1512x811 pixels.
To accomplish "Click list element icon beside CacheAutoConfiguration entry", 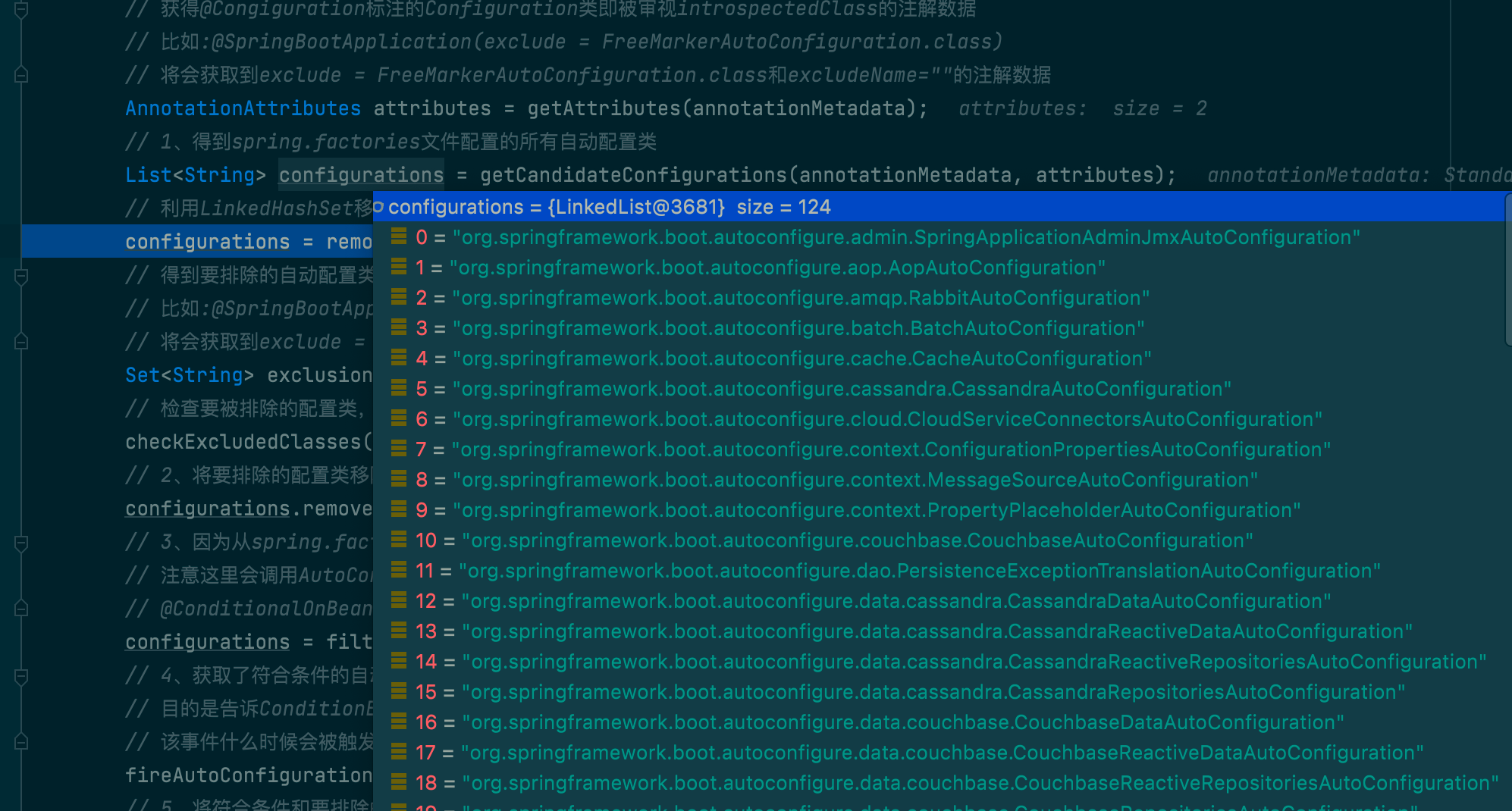I will click(x=399, y=358).
